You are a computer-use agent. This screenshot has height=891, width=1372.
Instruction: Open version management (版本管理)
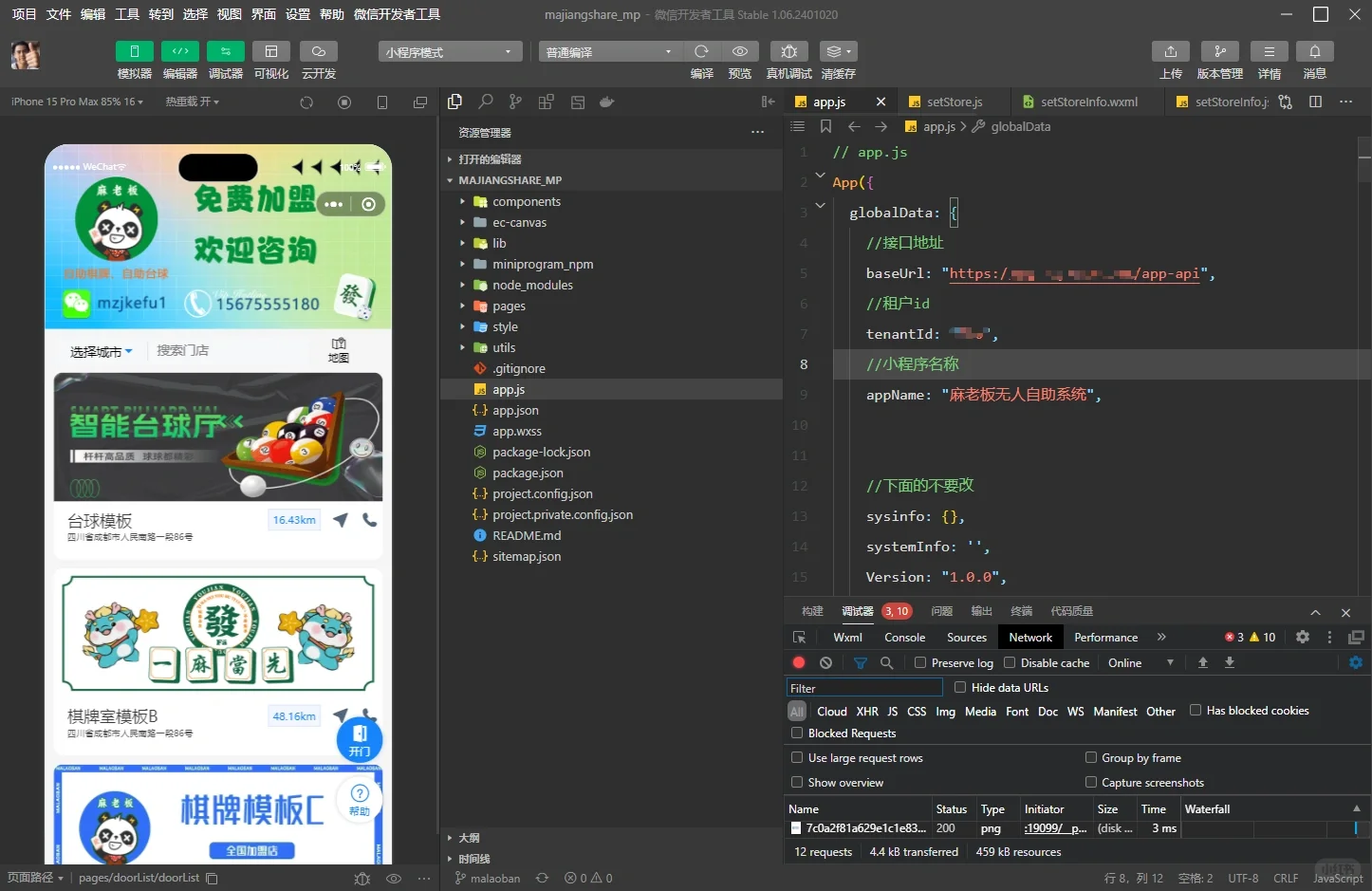point(1220,51)
